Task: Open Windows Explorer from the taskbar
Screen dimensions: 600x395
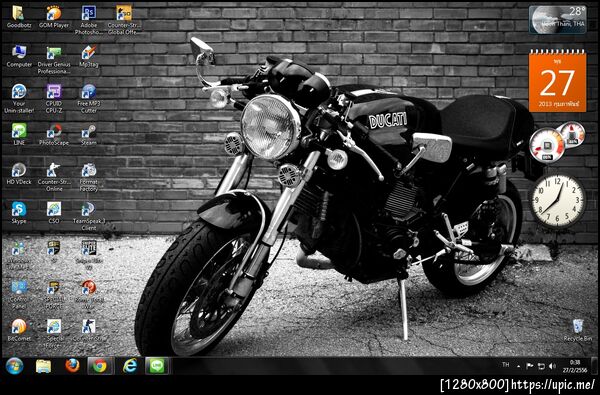Action: click(x=43, y=366)
